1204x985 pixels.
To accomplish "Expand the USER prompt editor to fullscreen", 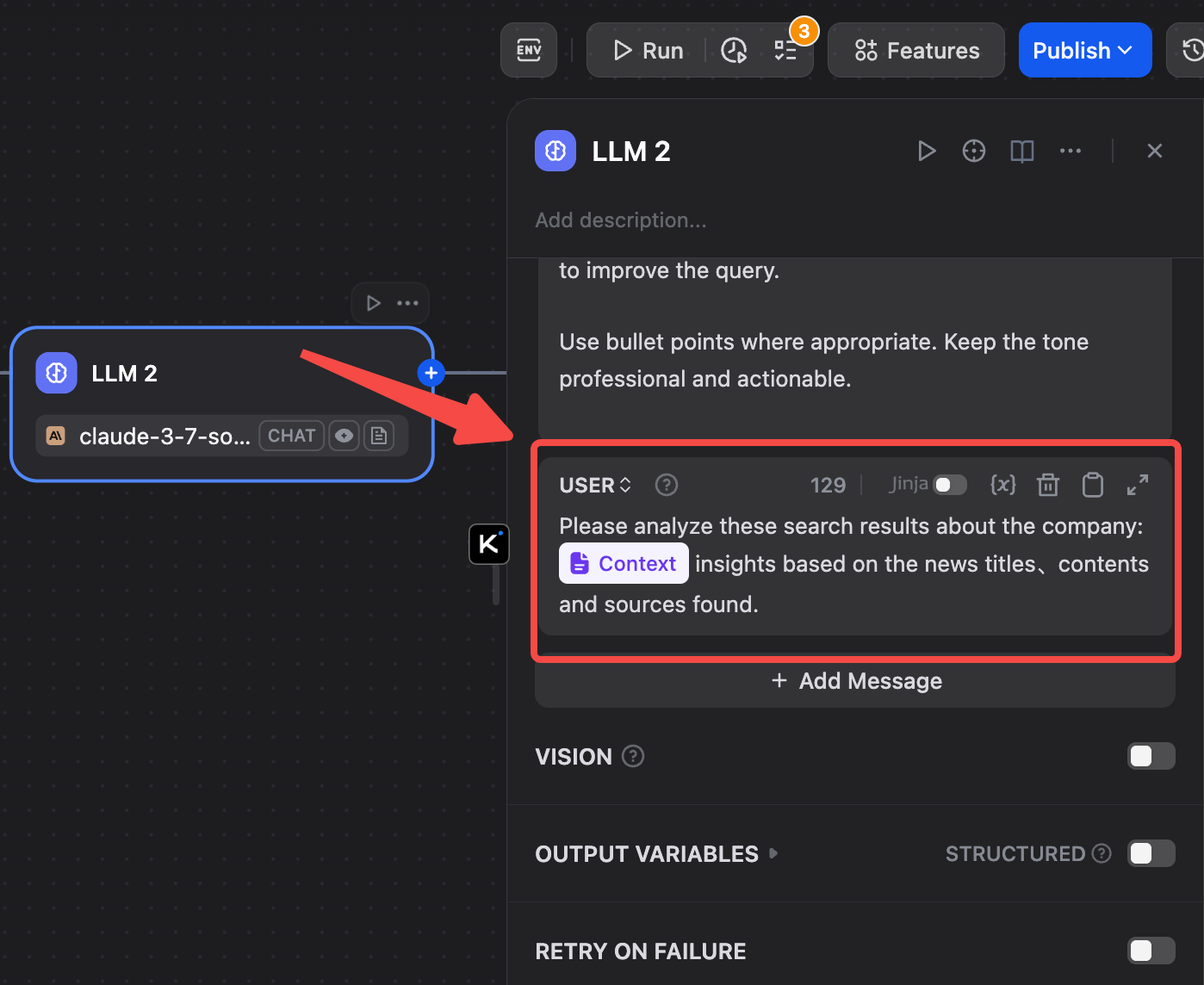I will (1138, 485).
